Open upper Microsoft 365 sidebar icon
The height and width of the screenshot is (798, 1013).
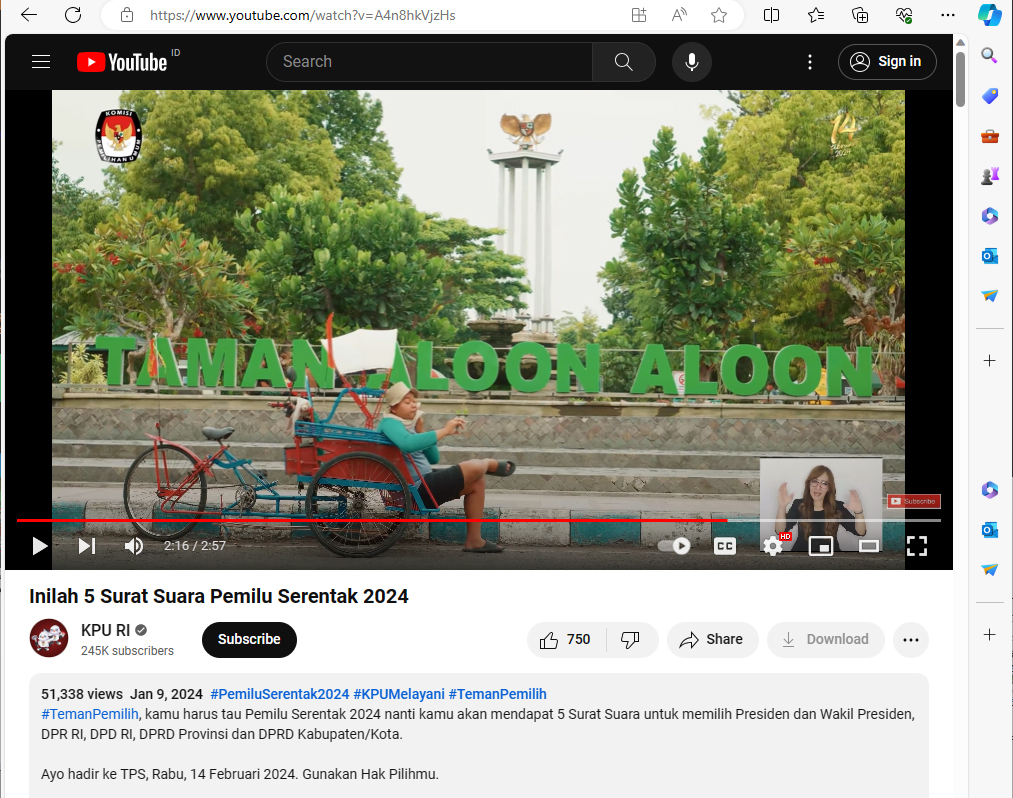(x=989, y=216)
